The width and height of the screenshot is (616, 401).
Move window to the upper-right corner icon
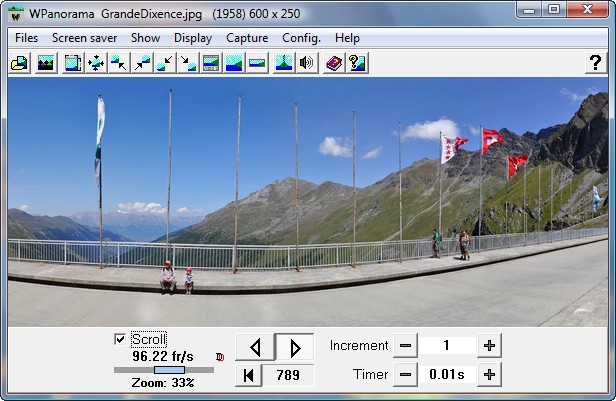[x=142, y=63]
